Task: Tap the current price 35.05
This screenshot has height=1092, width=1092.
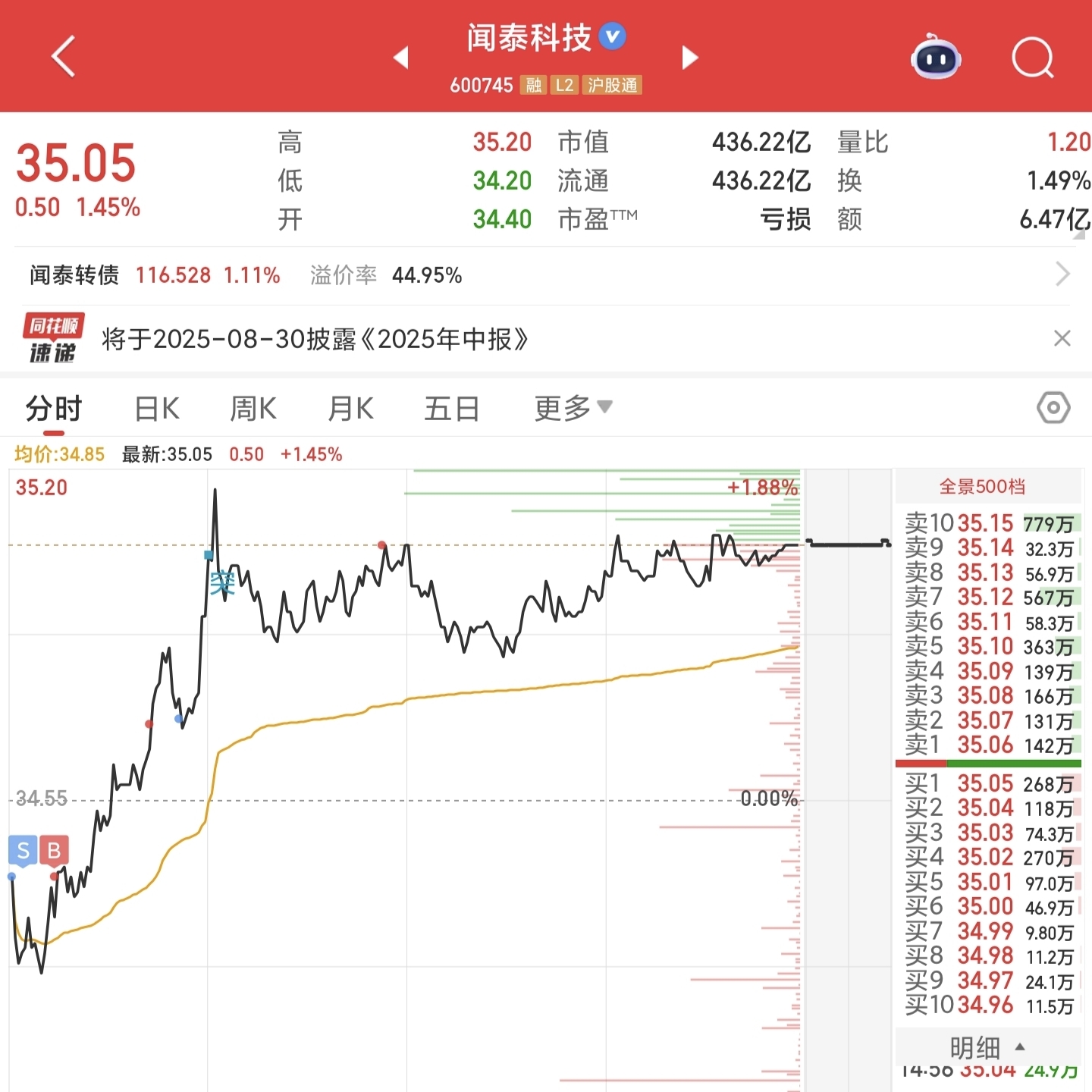Action: (76, 163)
